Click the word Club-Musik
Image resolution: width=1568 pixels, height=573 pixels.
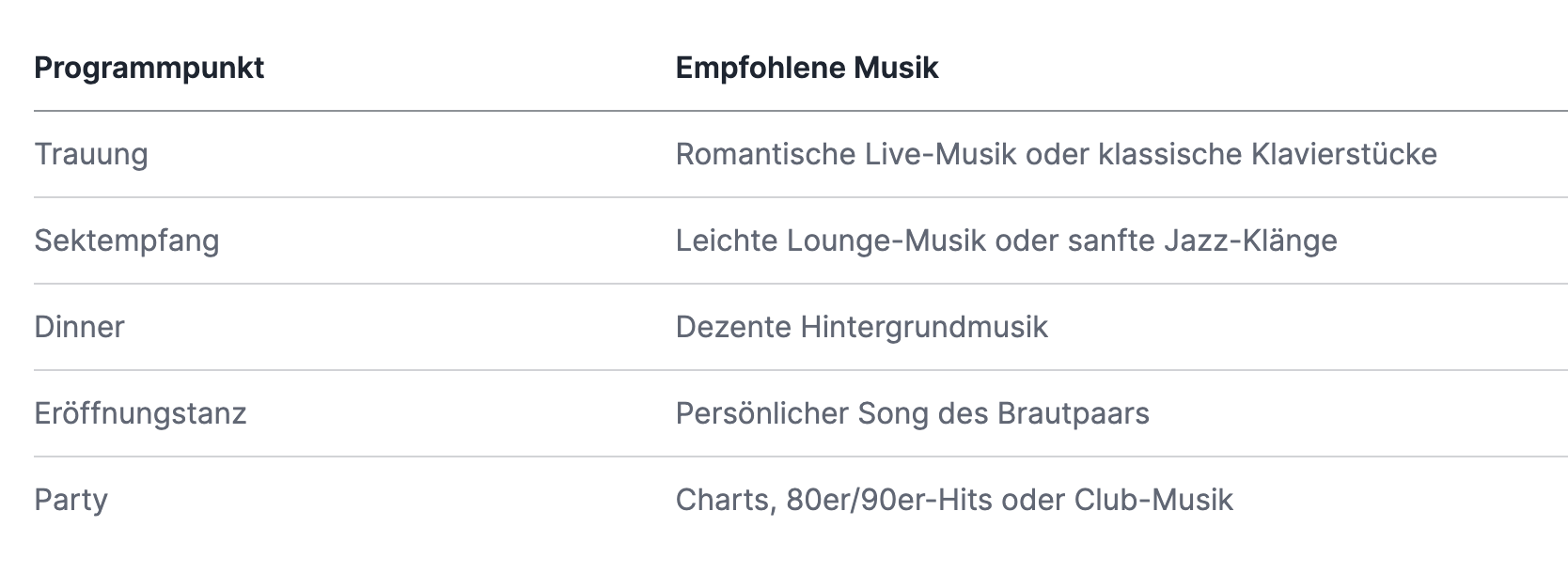point(1153,500)
